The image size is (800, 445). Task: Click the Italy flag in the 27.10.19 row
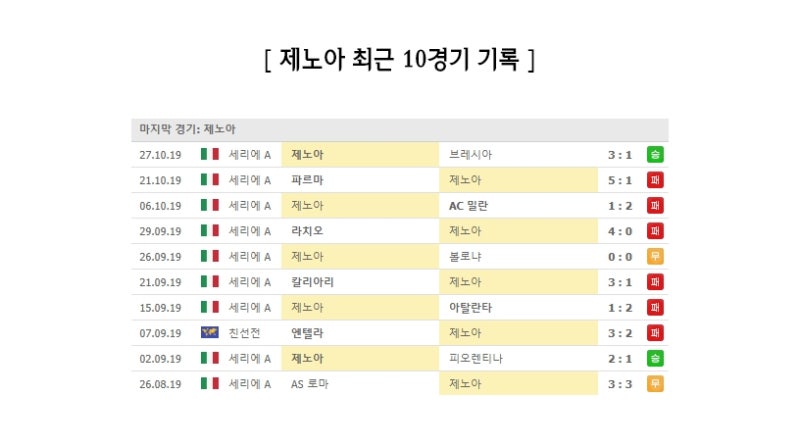[x=210, y=154]
